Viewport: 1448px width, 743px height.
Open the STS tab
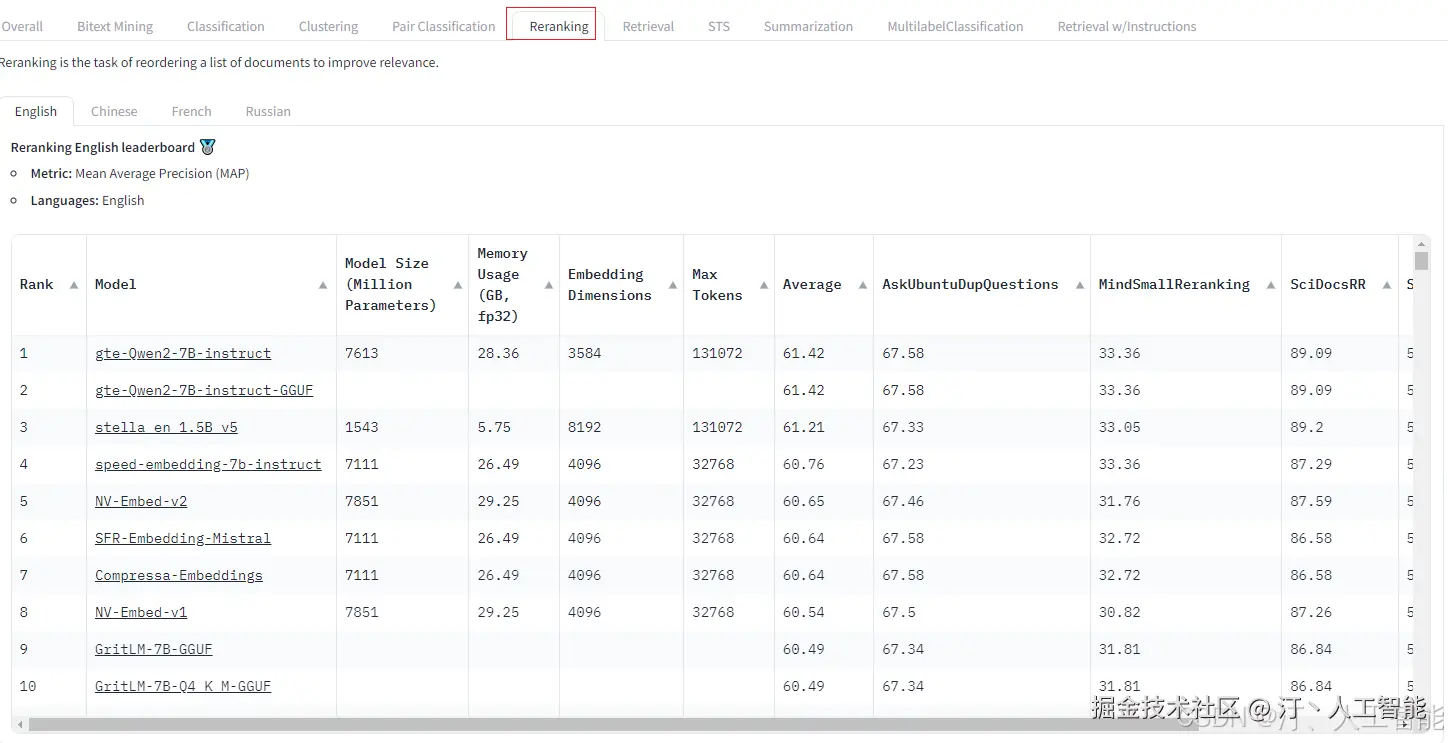[x=719, y=26]
